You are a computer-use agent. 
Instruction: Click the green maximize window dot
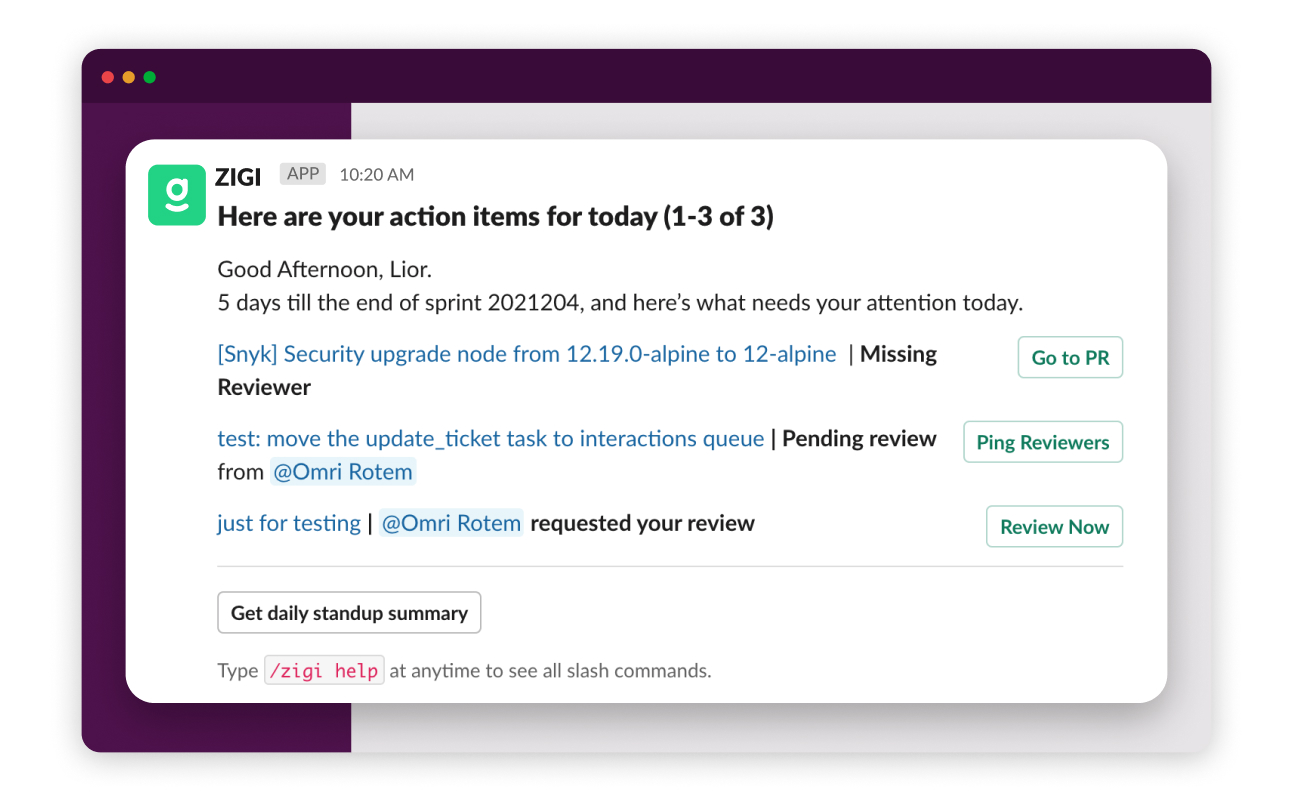[150, 77]
